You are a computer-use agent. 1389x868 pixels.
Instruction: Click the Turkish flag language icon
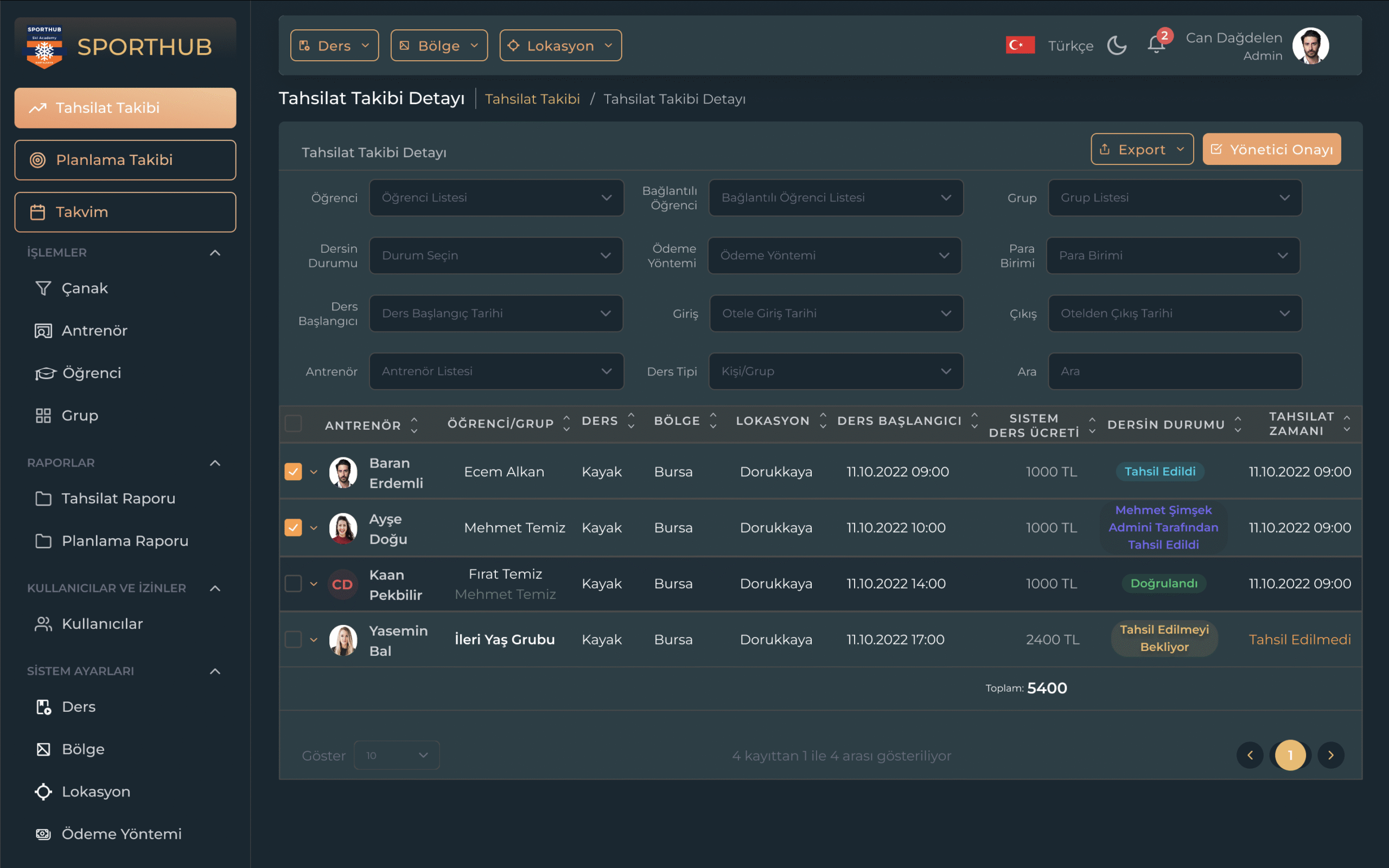click(x=1020, y=46)
